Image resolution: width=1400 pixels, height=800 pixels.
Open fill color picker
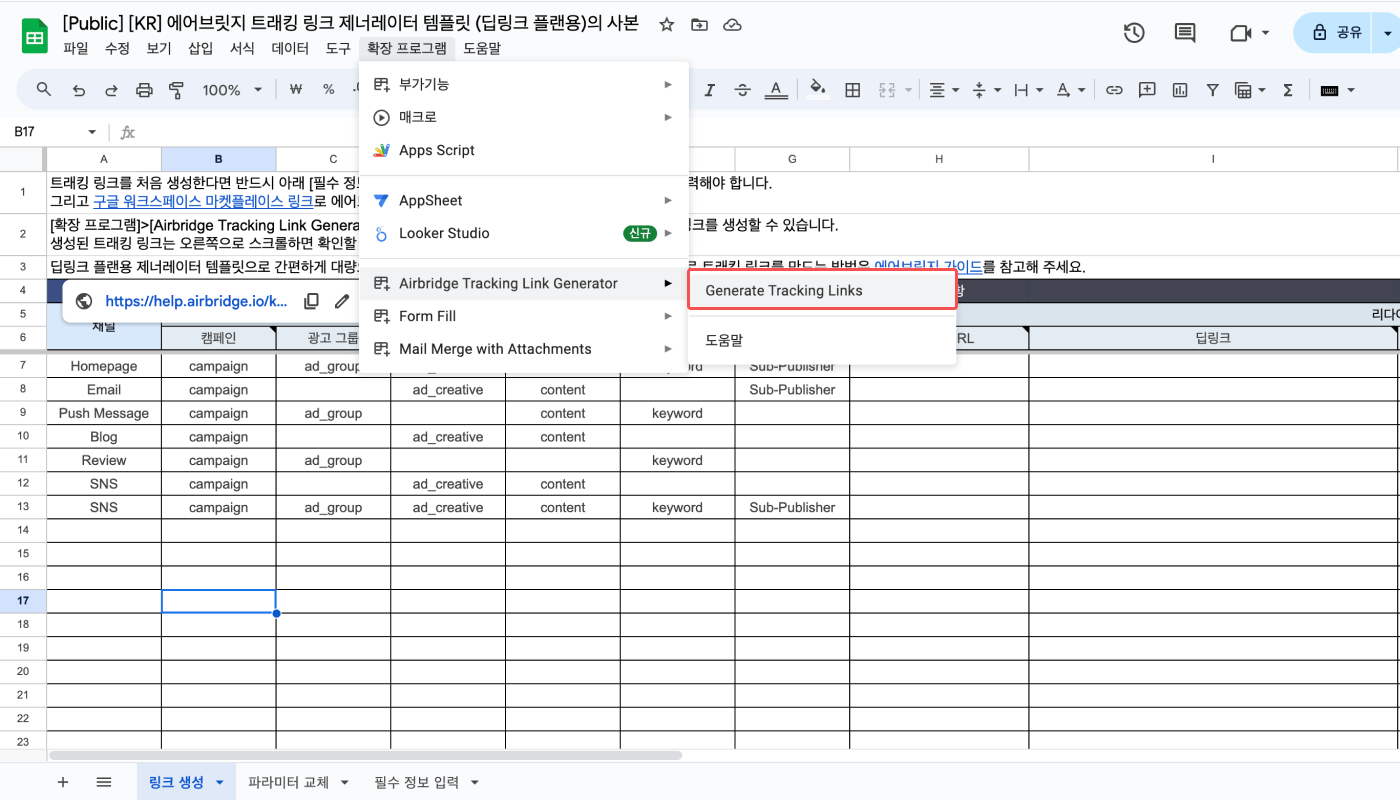[x=818, y=90]
